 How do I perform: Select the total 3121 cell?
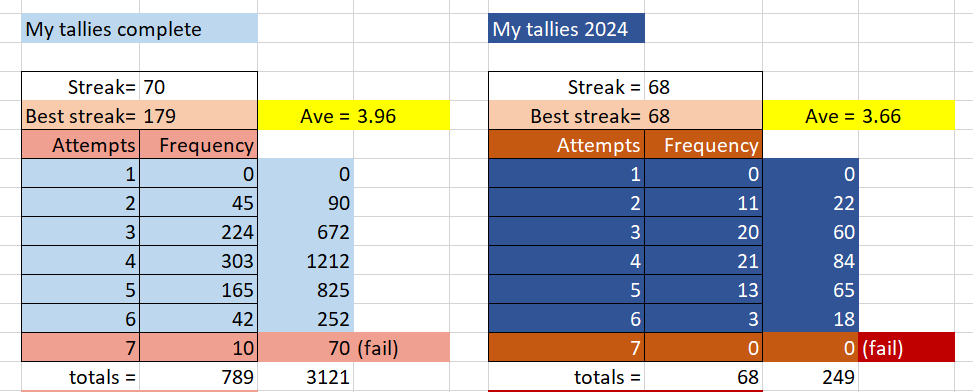pos(306,377)
